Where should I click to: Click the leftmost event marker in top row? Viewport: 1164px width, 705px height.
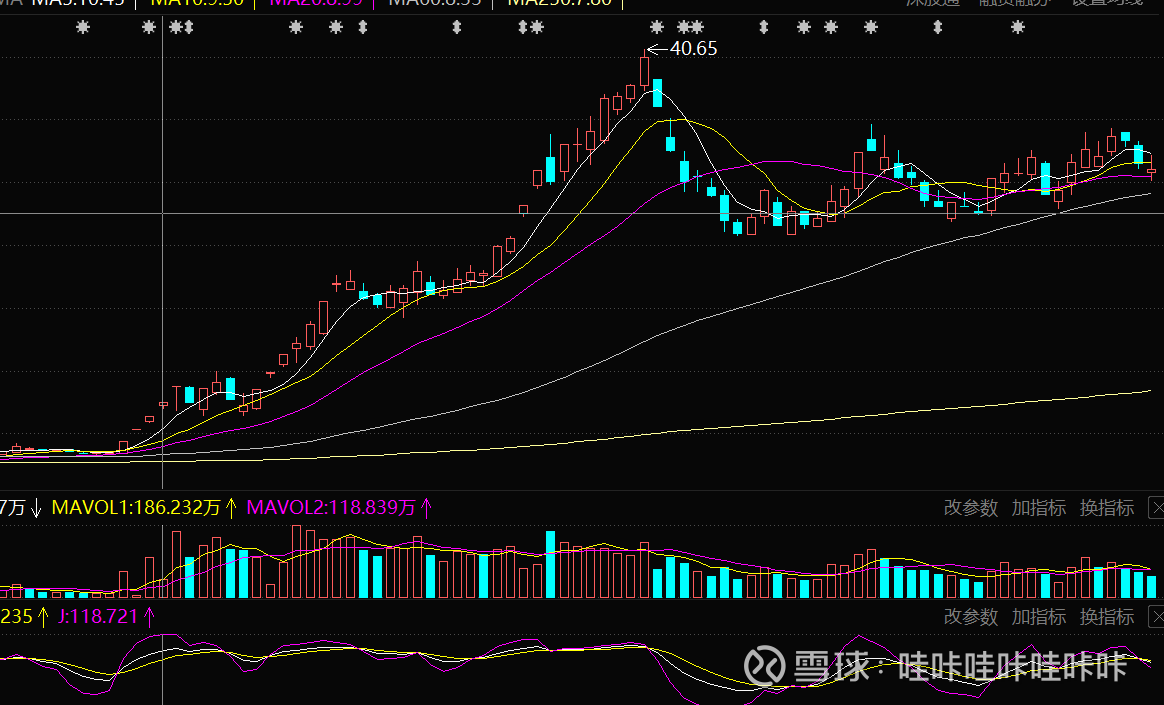tap(83, 27)
